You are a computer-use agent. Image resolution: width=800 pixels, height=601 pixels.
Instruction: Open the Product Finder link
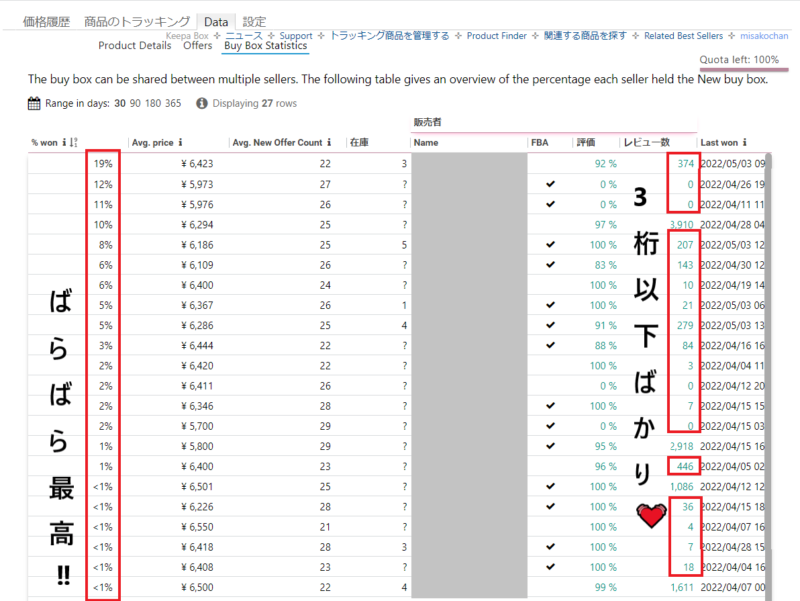pyautogui.click(x=497, y=36)
